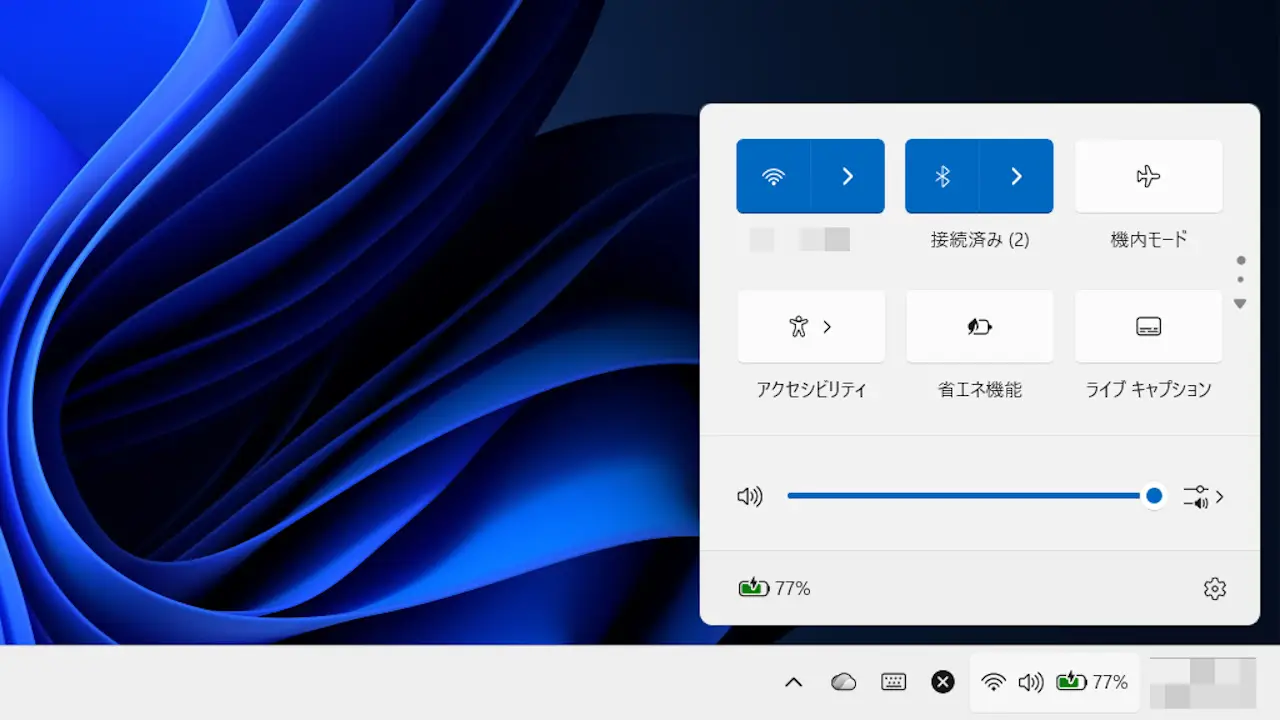Viewport: 1280px width, 720px height.
Task: Open OneDrive cloud icon in taskbar
Action: 844,682
